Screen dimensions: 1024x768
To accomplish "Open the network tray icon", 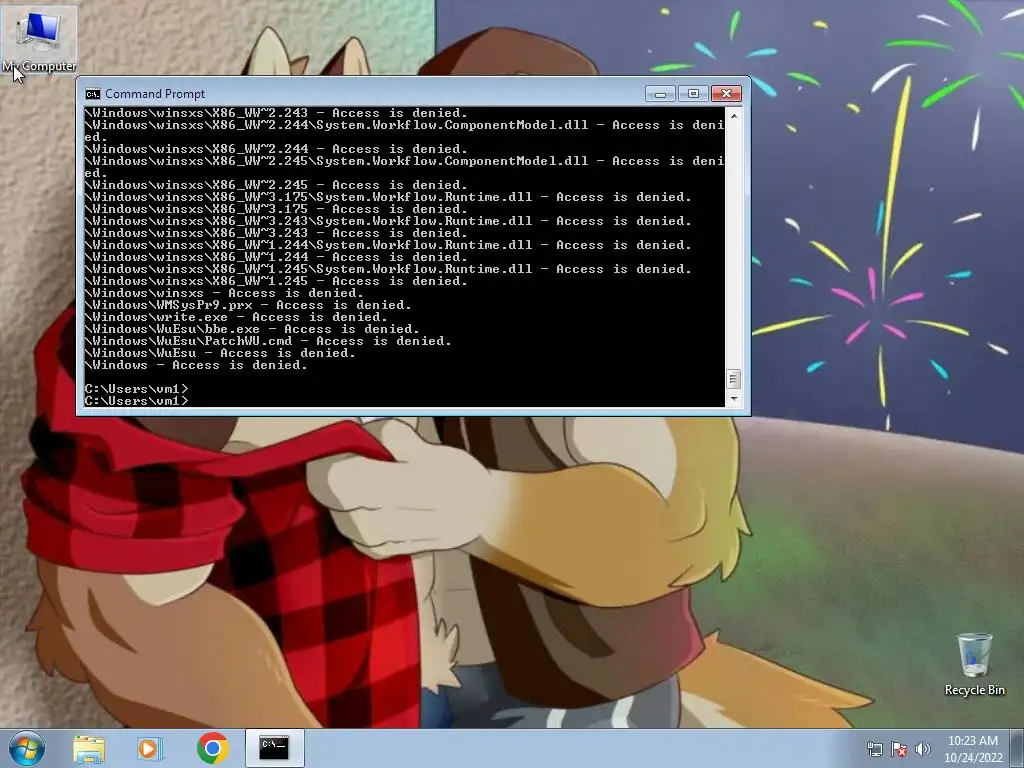I will pos(874,749).
